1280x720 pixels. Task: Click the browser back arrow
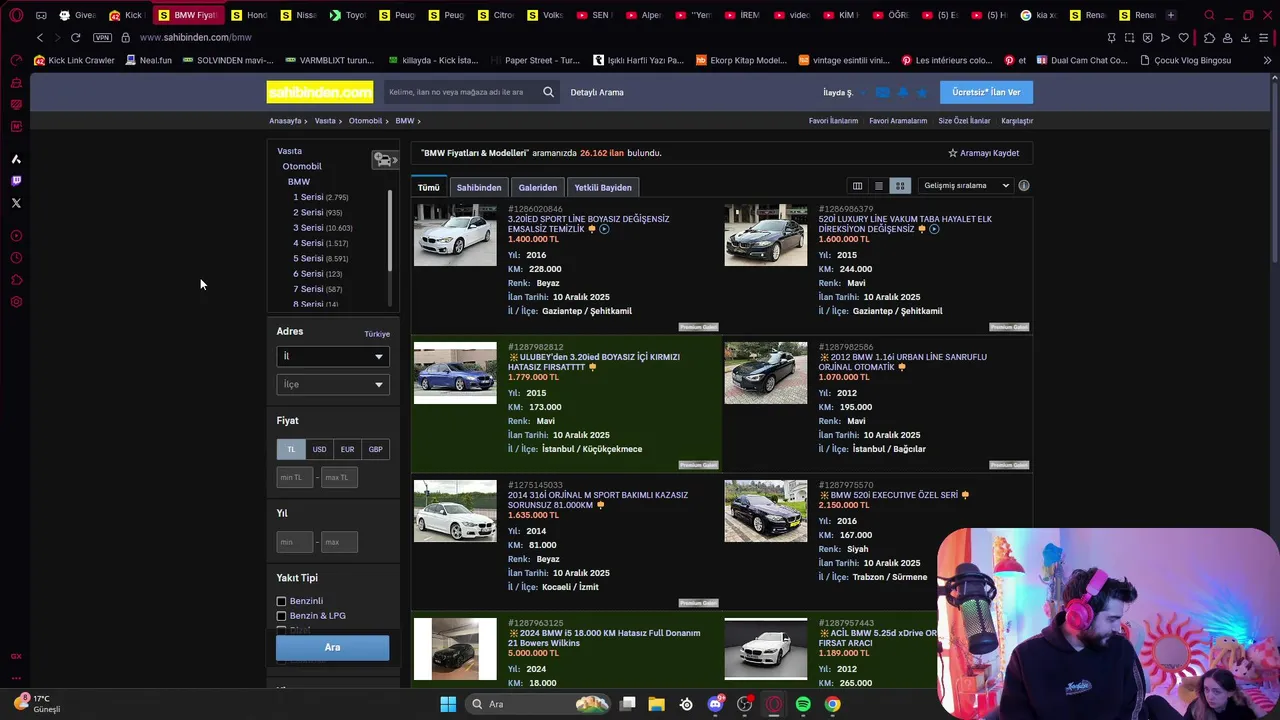40,37
